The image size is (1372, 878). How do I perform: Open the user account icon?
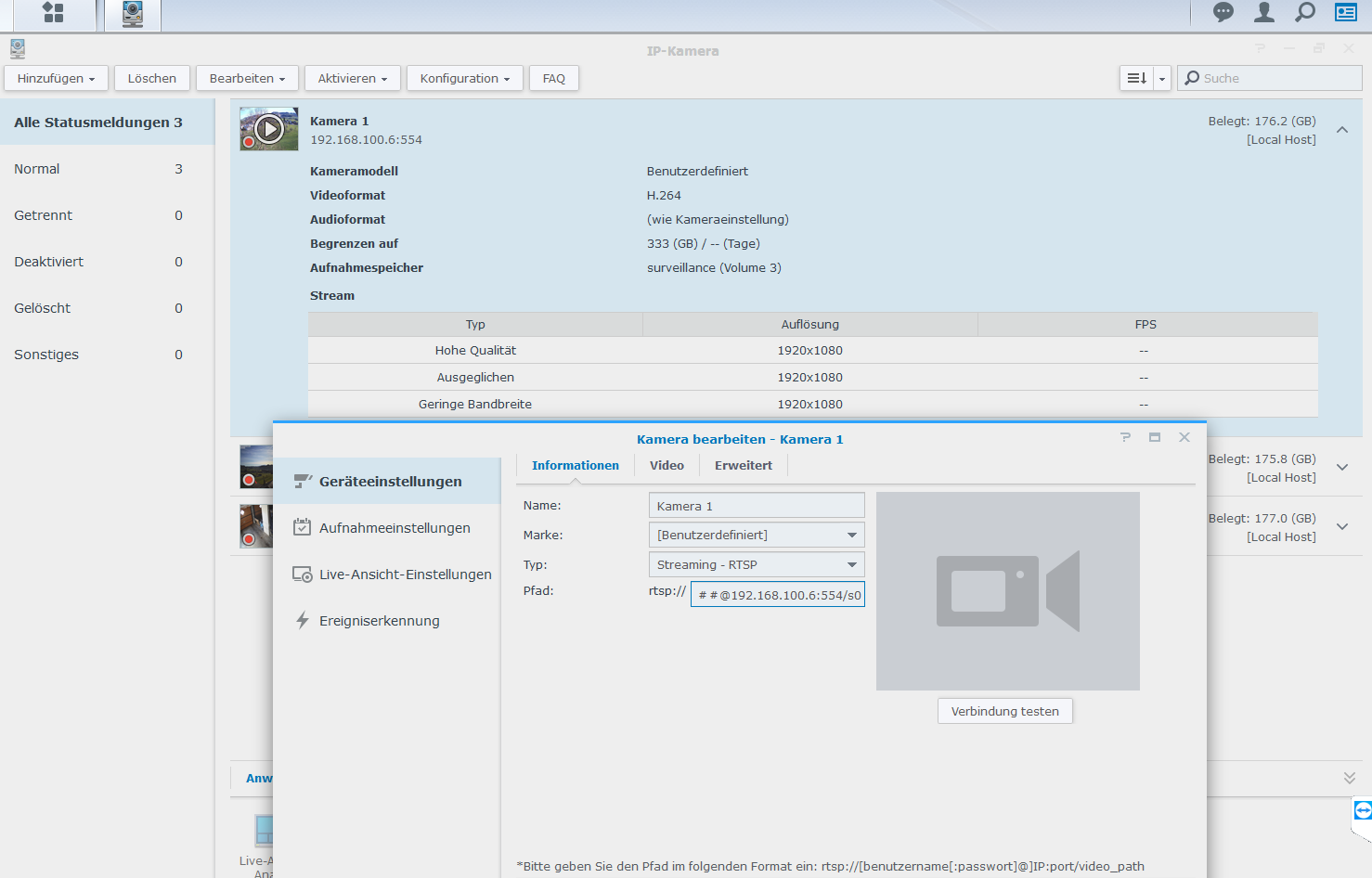coord(1264,12)
